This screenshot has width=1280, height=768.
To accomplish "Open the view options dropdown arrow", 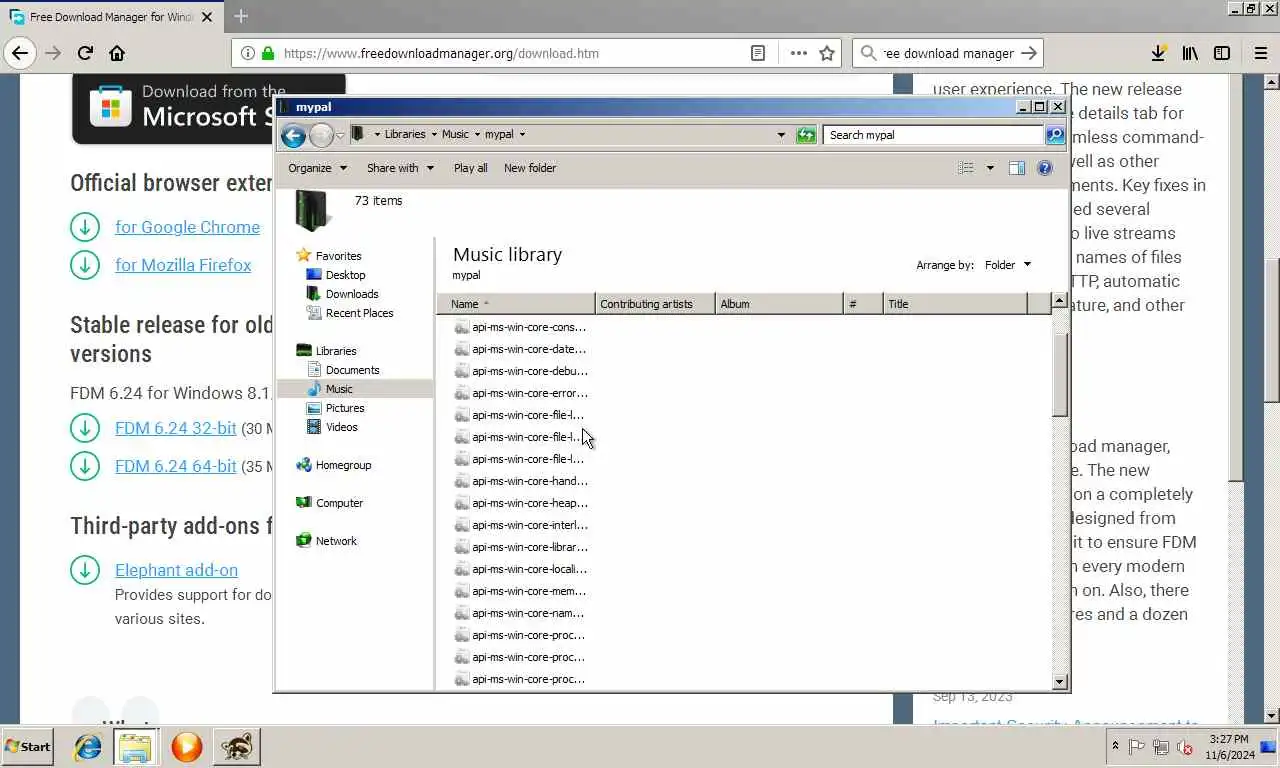I will click(990, 168).
